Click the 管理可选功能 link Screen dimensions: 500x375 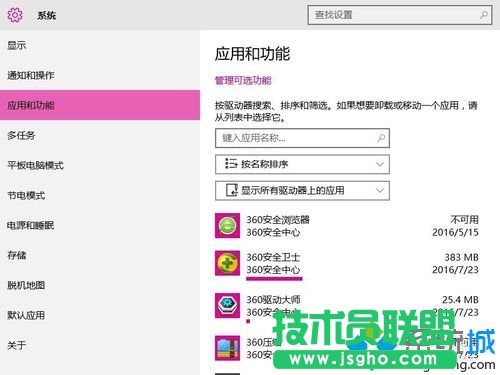coord(243,80)
